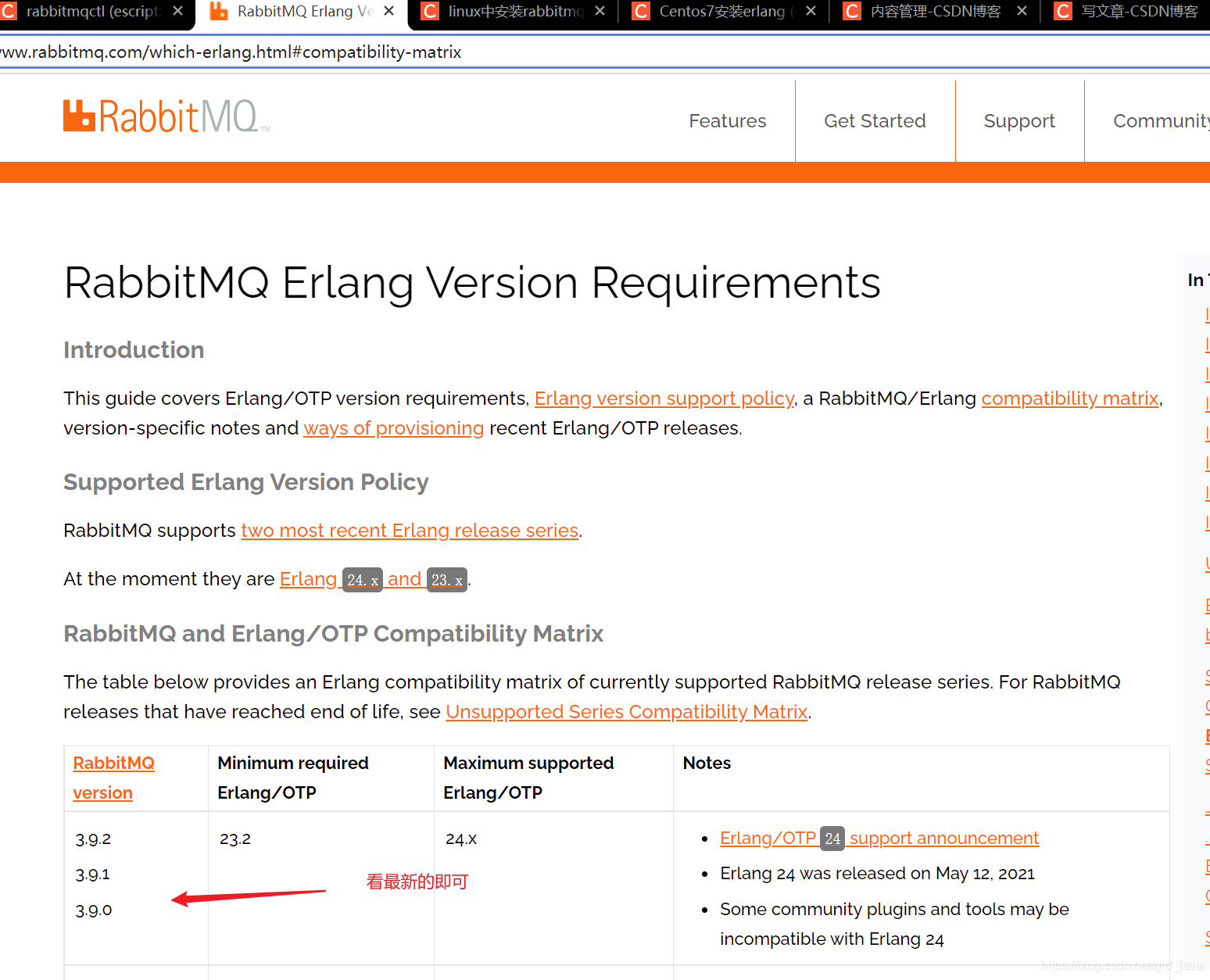The height and width of the screenshot is (980, 1210).
Task: Focus the address bar URL field
Action: (x=605, y=52)
